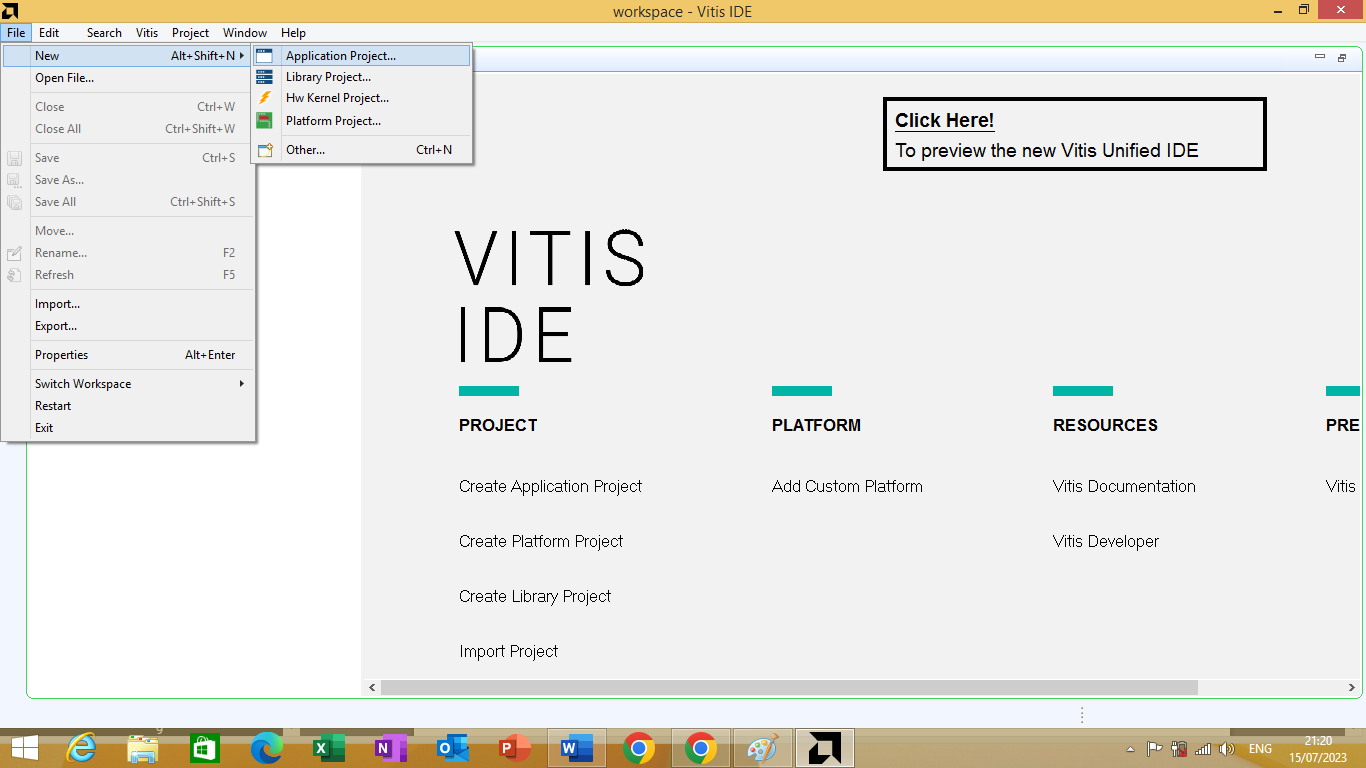Image resolution: width=1366 pixels, height=768 pixels.
Task: Click the Click Here! link
Action: 944,120
